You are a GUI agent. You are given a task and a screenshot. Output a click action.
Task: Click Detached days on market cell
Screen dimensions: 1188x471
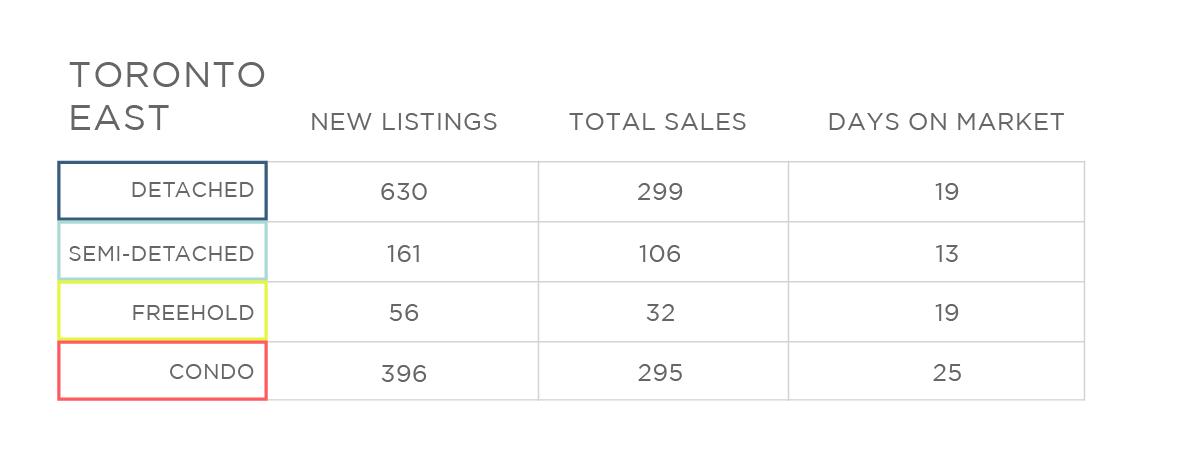(x=946, y=192)
